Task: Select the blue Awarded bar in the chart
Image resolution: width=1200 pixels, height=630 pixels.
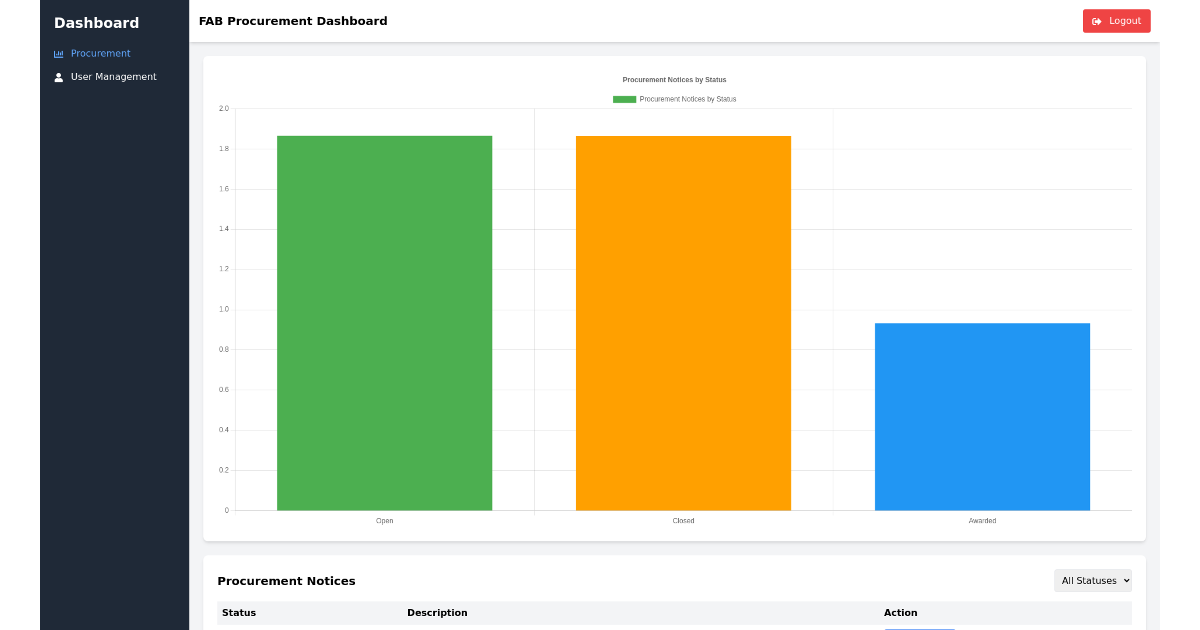Action: pos(982,415)
